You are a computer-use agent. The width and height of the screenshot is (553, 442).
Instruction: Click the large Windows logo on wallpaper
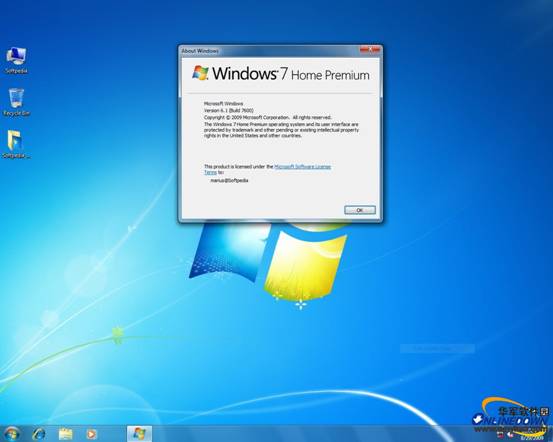point(268,261)
